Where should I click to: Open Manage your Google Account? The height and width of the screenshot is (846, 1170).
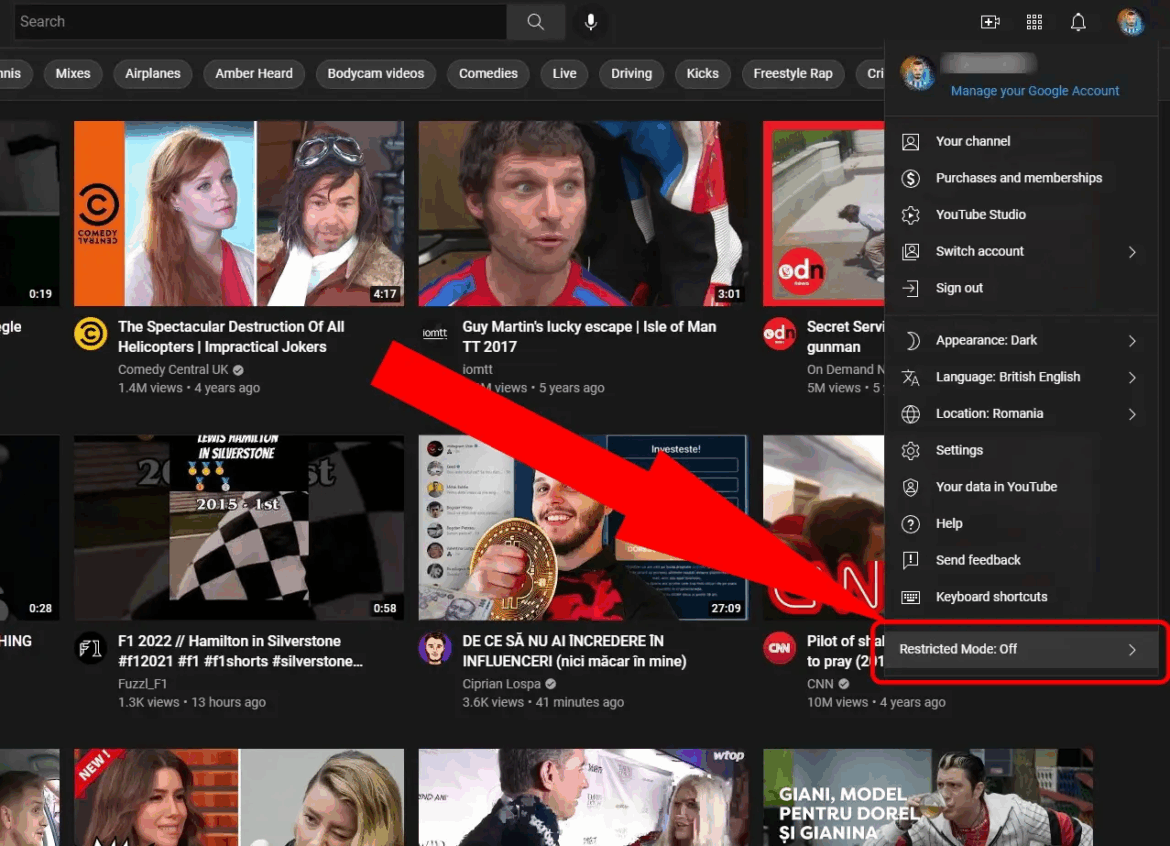click(1035, 90)
